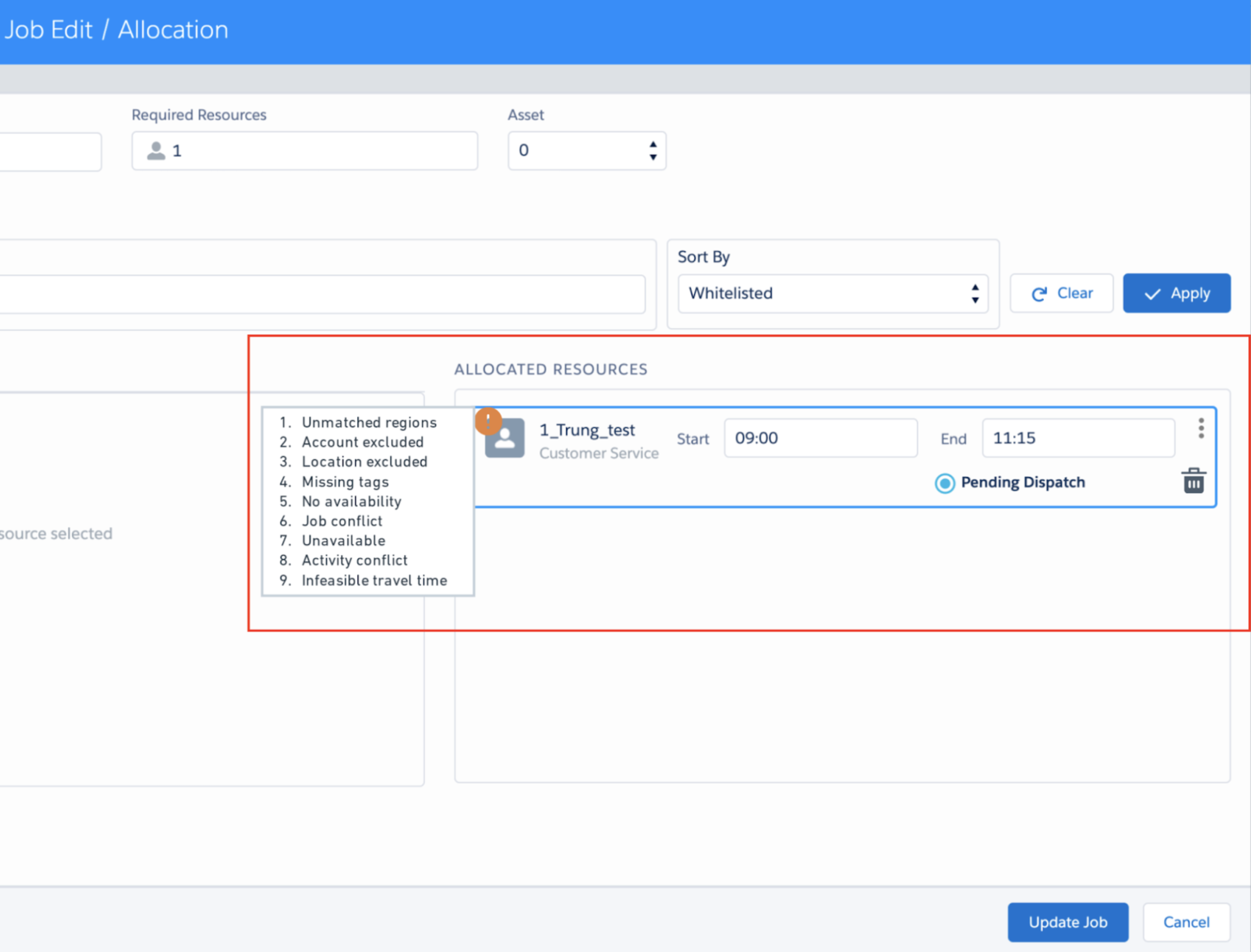1251x952 pixels.
Task: Click the 1_Trung_test resource name
Action: pos(587,430)
